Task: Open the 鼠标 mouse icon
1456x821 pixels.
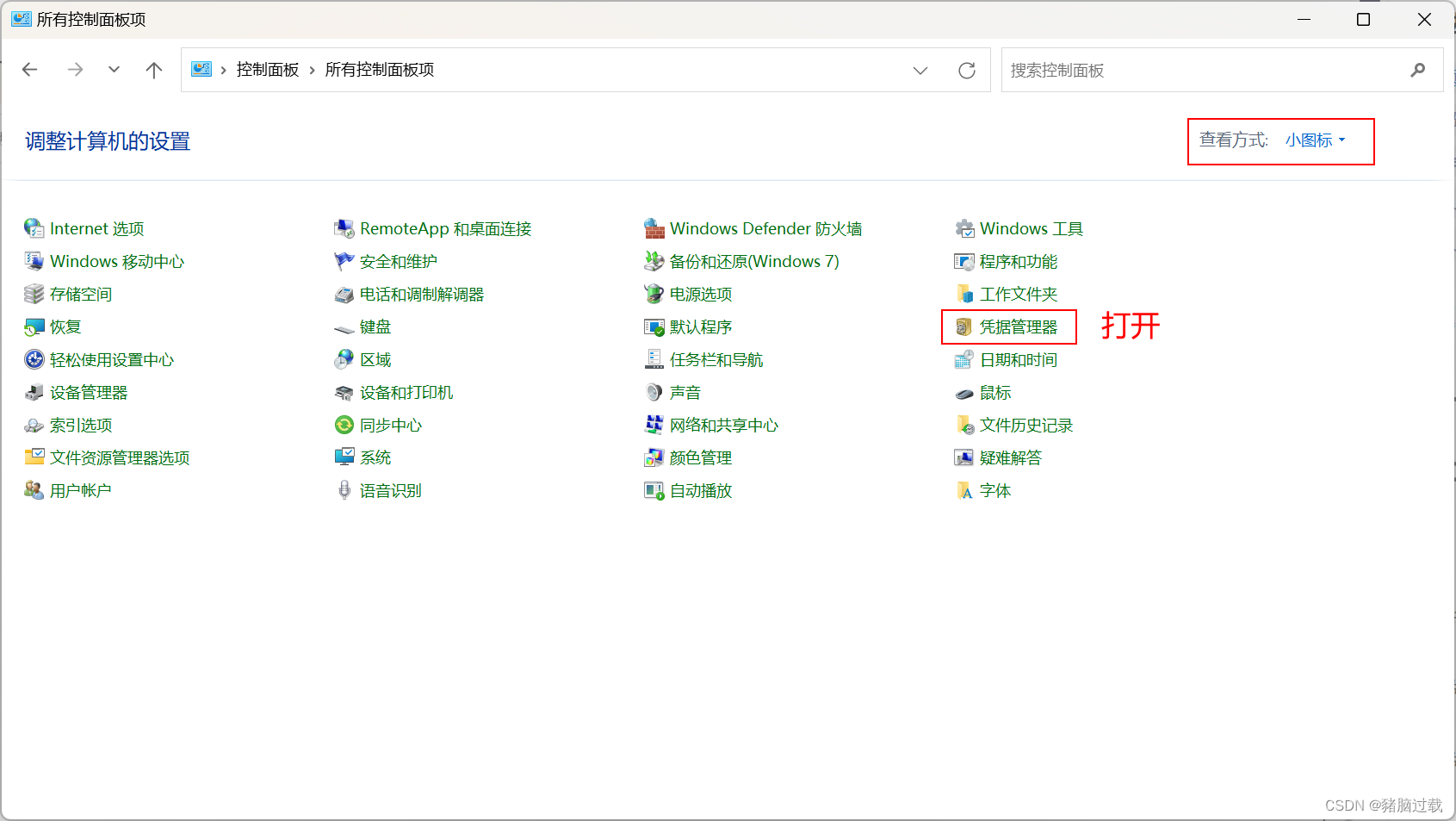Action: tap(963, 393)
